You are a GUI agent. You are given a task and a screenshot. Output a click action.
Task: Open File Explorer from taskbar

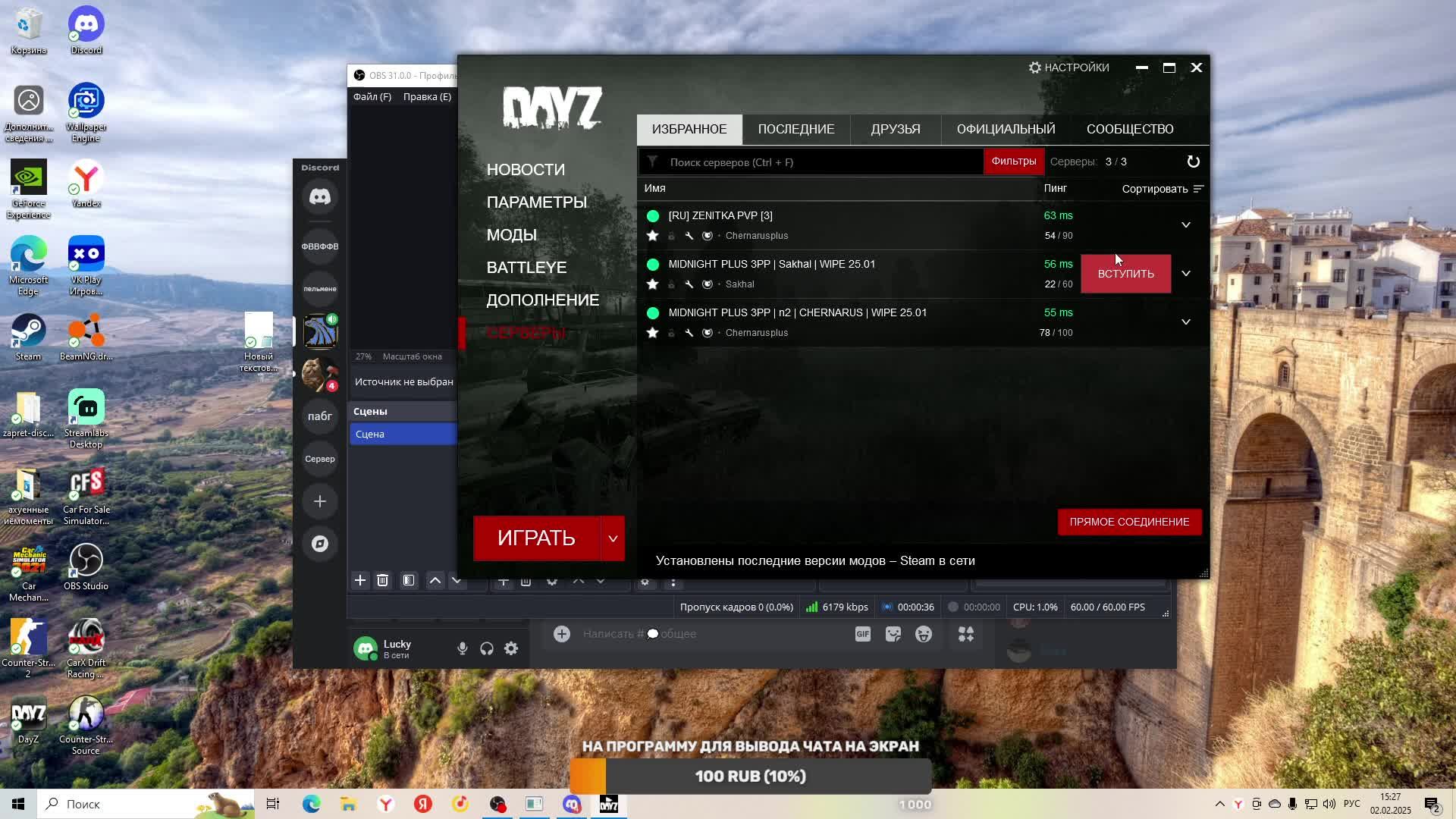[x=348, y=804]
